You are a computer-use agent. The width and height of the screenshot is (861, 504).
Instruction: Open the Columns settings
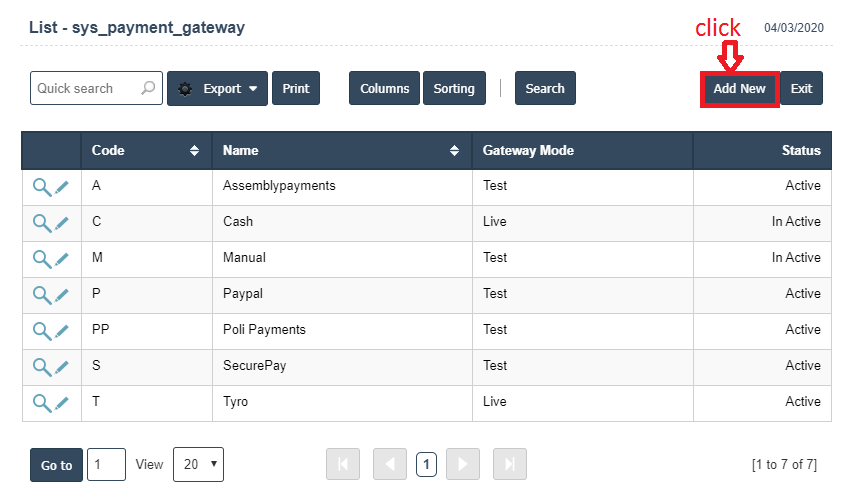point(384,88)
